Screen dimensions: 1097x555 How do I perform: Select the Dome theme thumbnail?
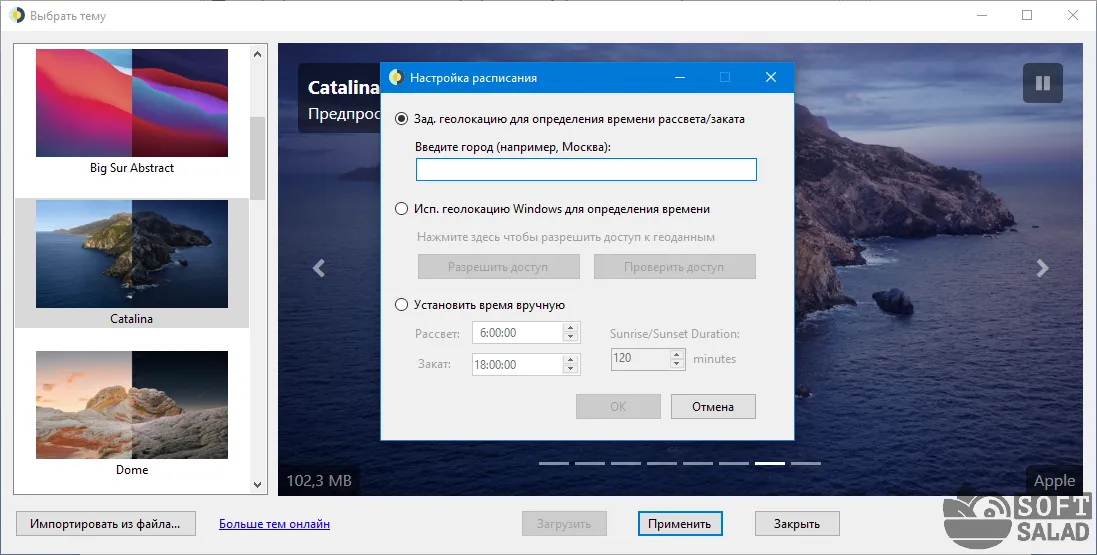tap(132, 405)
